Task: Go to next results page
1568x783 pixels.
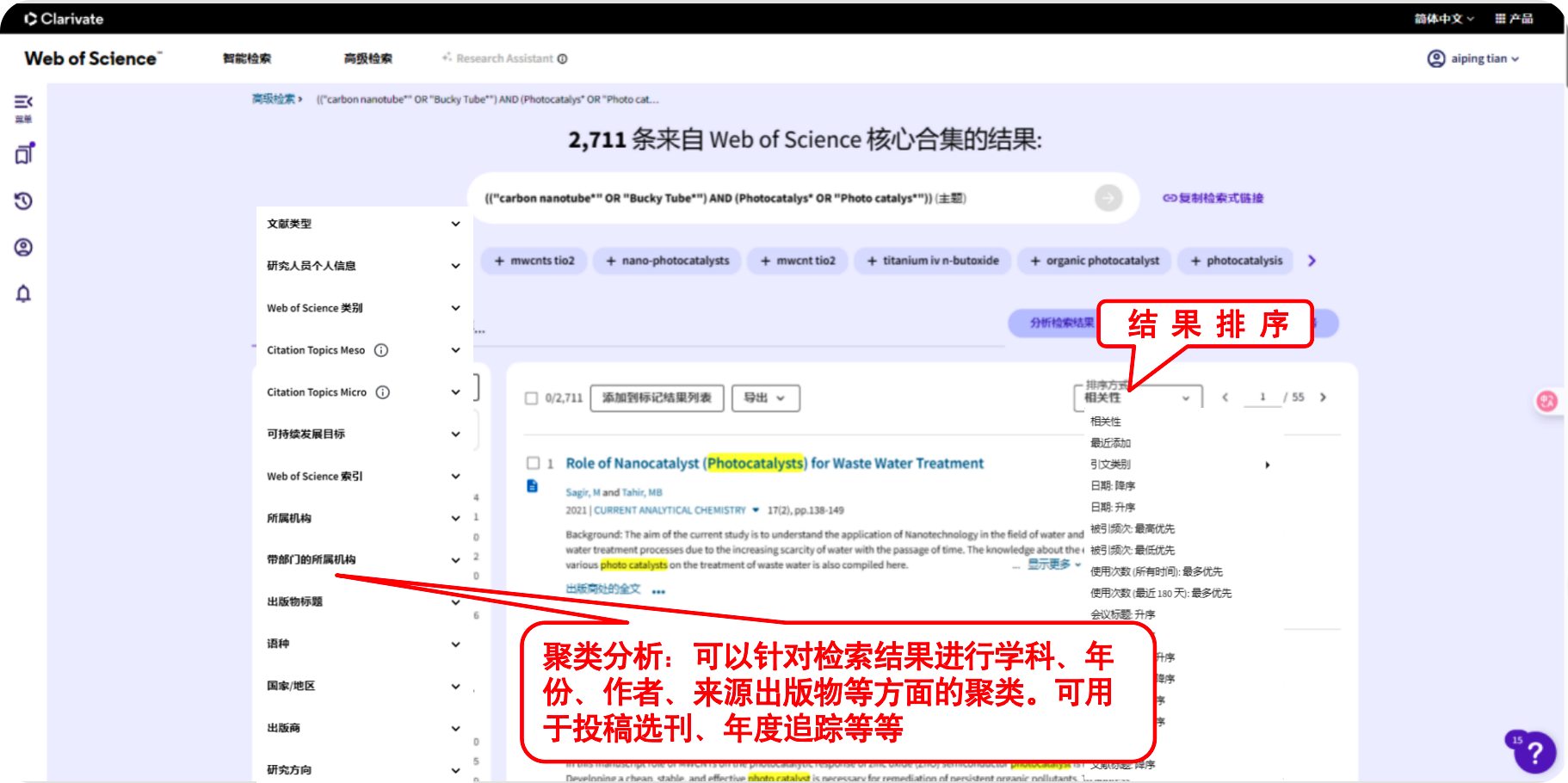Action: coord(1323,398)
